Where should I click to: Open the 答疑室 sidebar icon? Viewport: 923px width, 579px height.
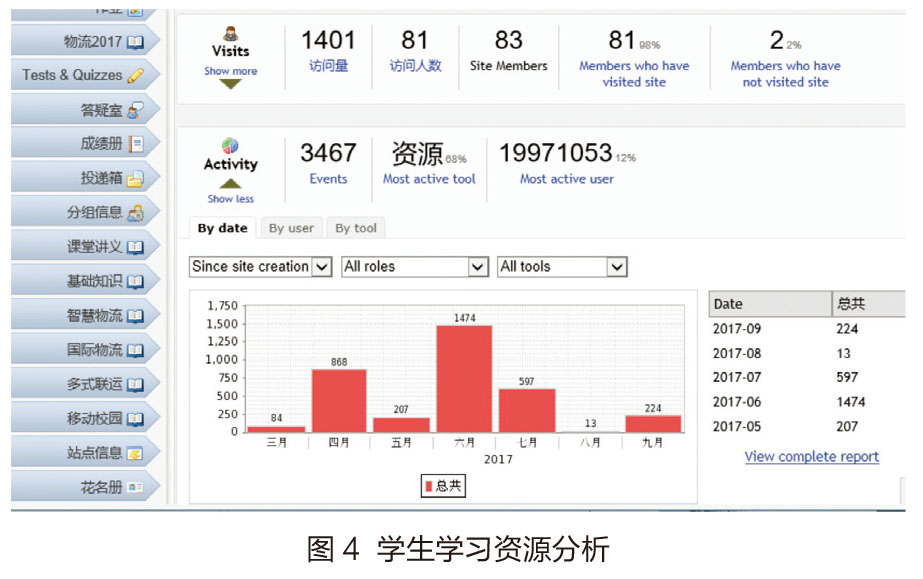136,110
